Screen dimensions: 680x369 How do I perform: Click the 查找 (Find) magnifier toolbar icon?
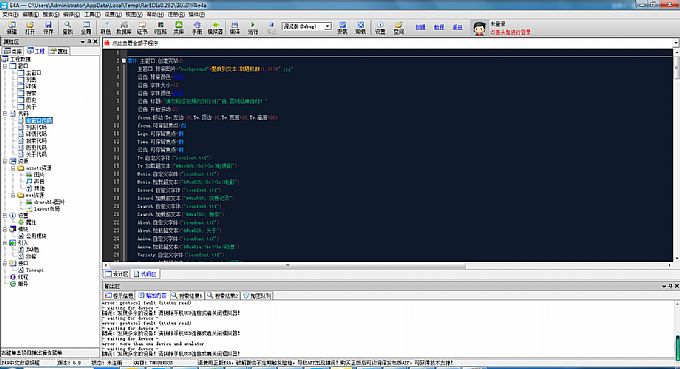[x=68, y=28]
